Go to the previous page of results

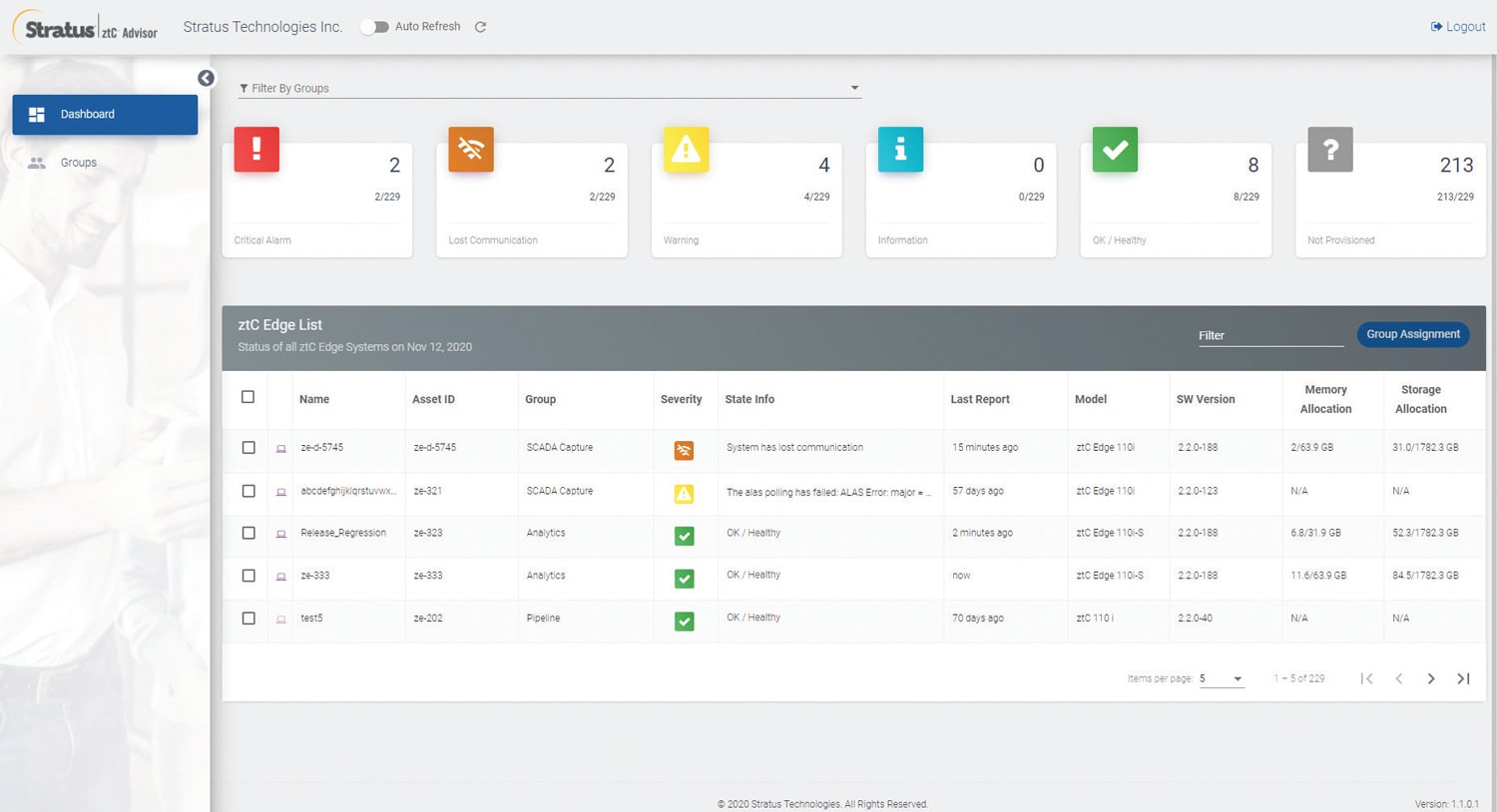1399,678
